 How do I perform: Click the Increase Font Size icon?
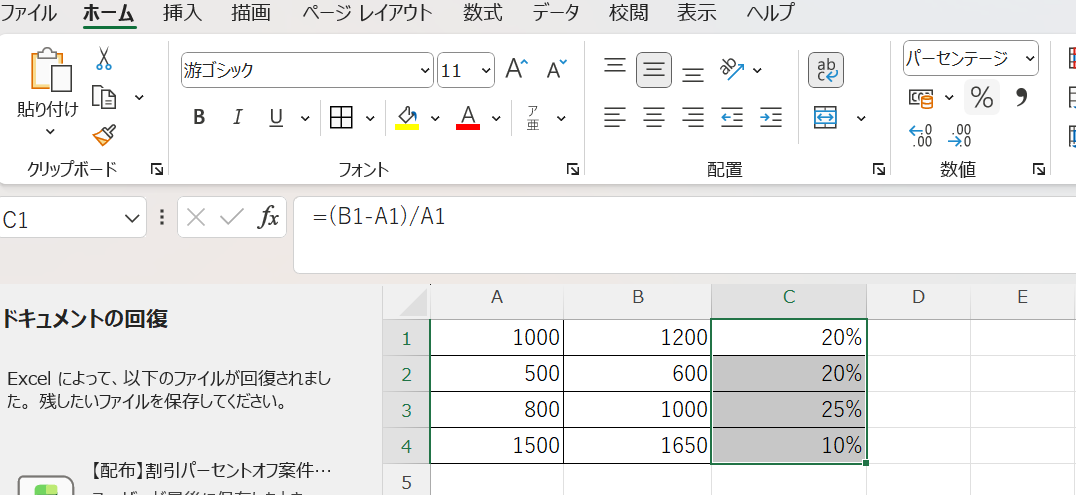click(516, 70)
